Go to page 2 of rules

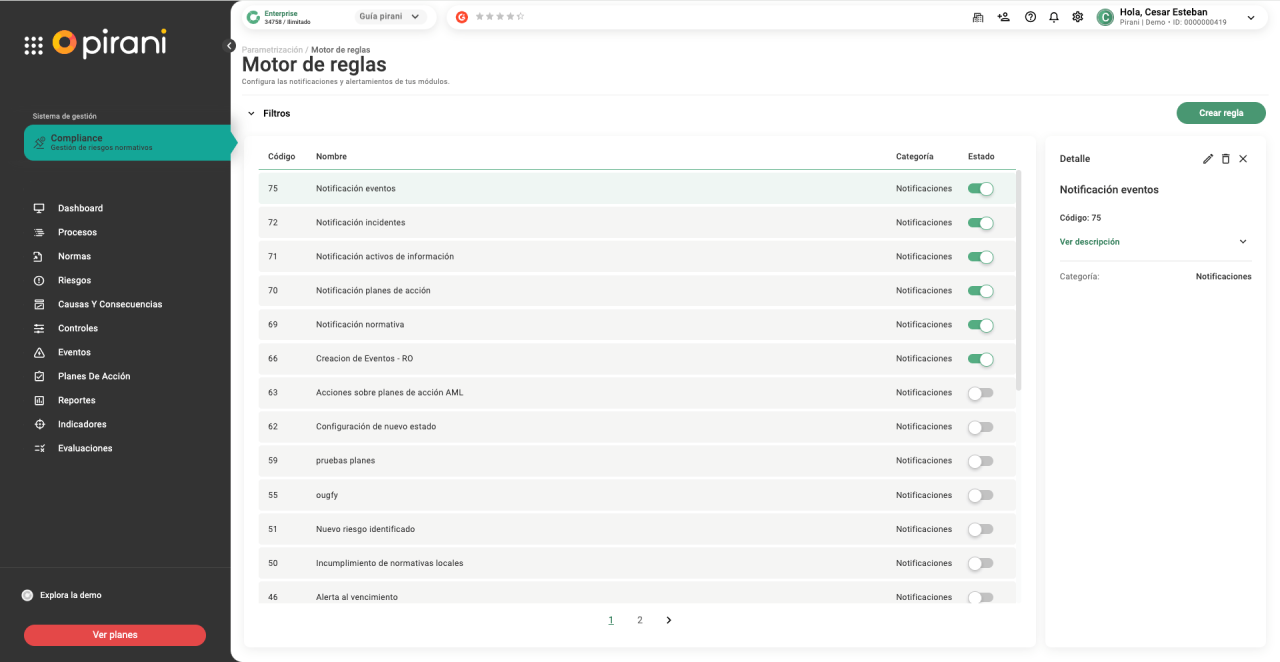point(640,620)
